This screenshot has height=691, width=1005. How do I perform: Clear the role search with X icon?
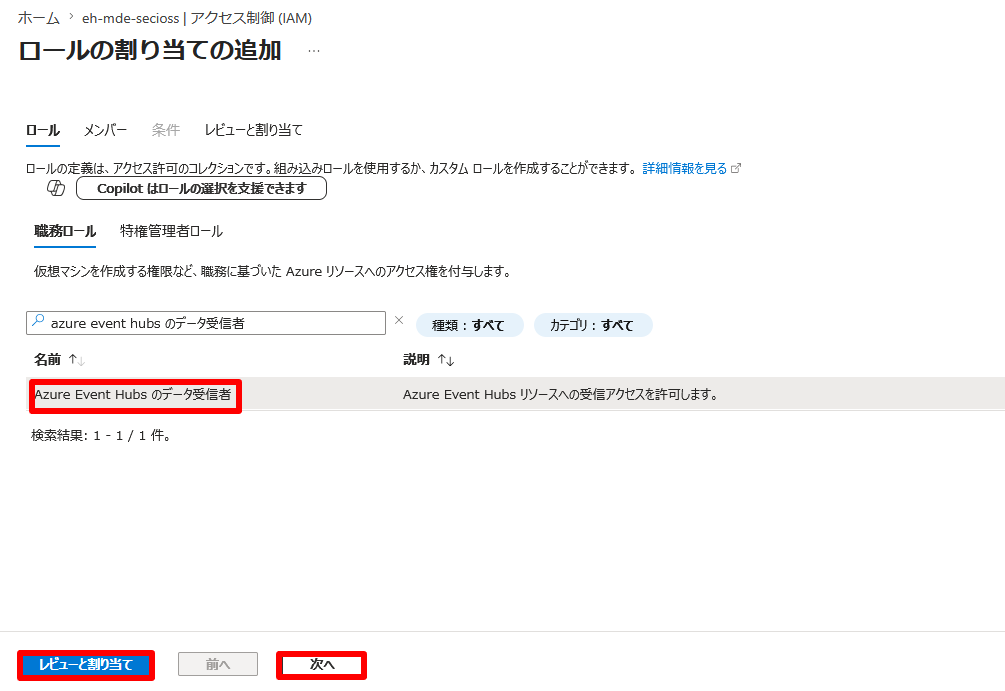(x=399, y=321)
